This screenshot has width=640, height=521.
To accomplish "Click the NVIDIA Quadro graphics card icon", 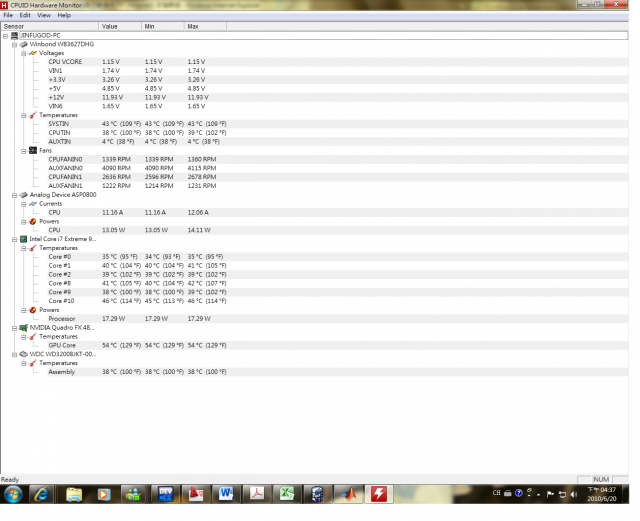I will pos(24,328).
